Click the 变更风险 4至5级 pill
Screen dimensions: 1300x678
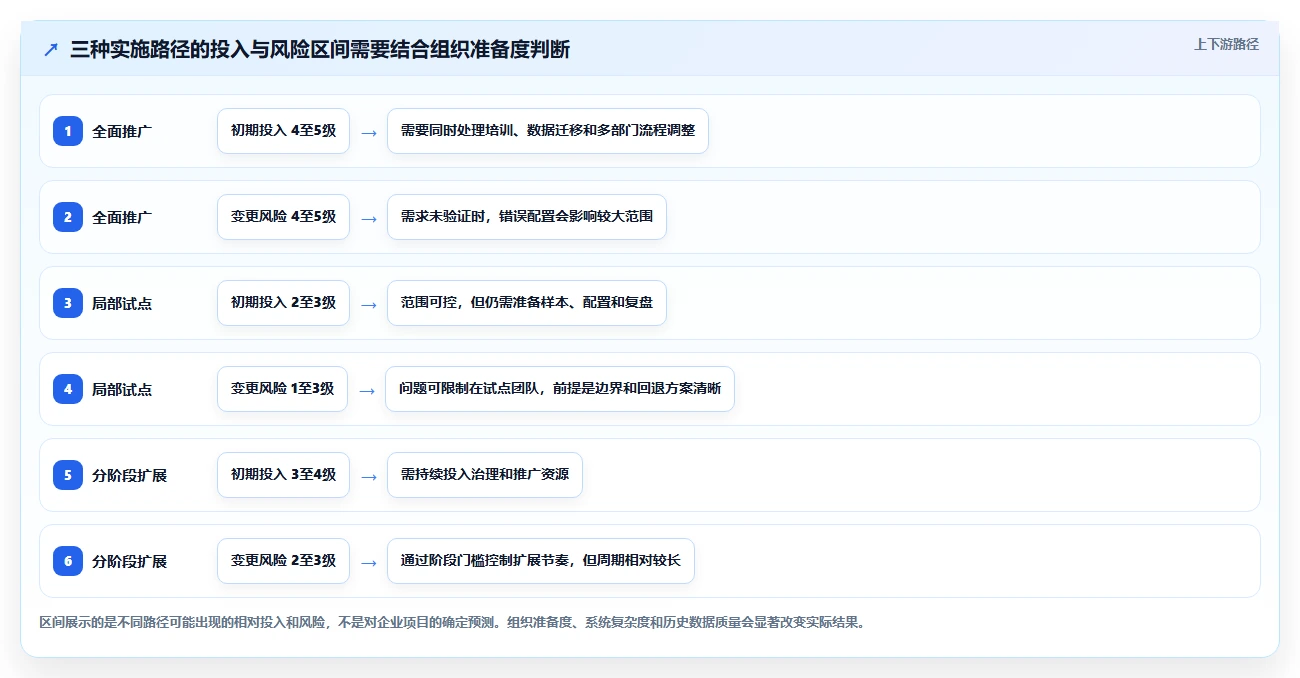pyautogui.click(x=283, y=217)
